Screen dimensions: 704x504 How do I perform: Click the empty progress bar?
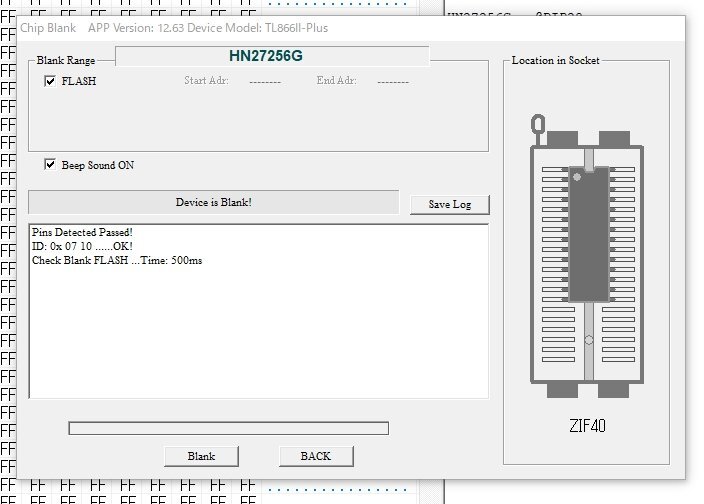228,428
